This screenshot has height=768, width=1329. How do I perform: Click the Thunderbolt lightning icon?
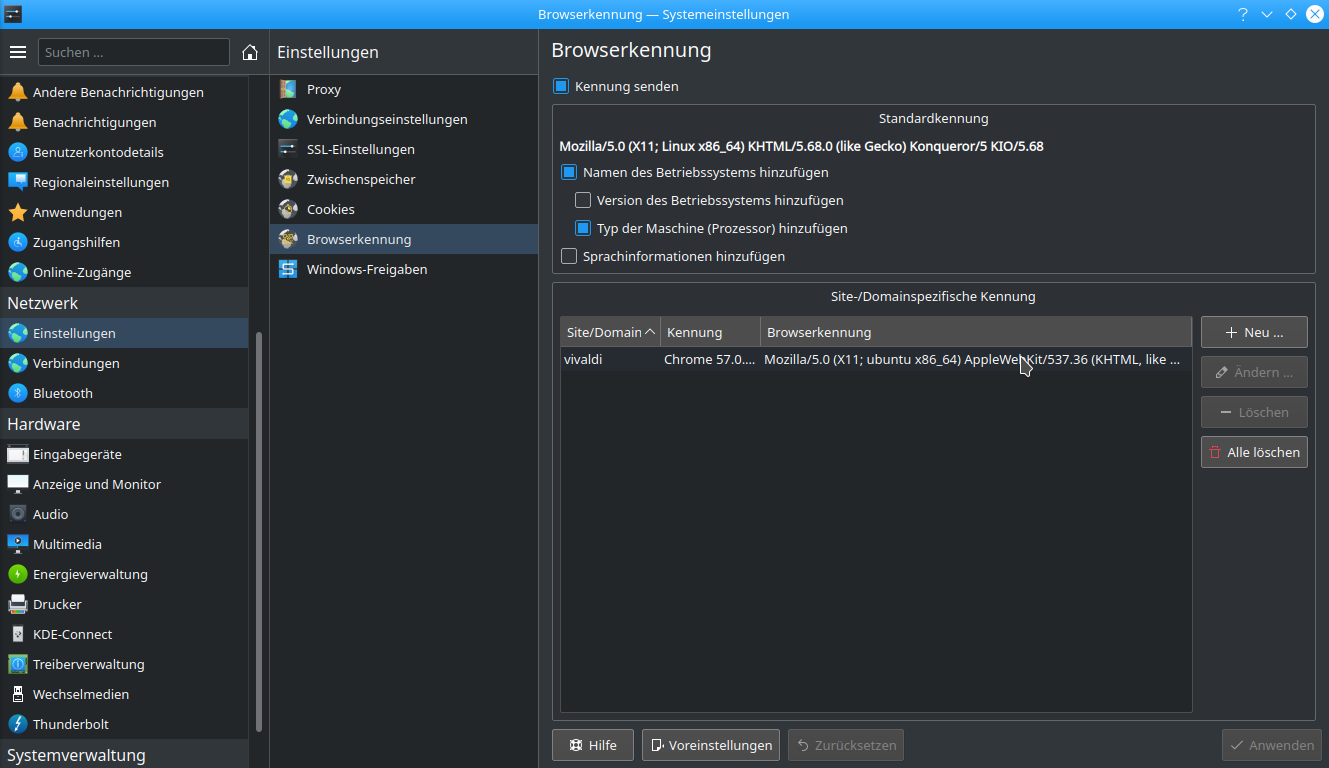click(x=18, y=724)
